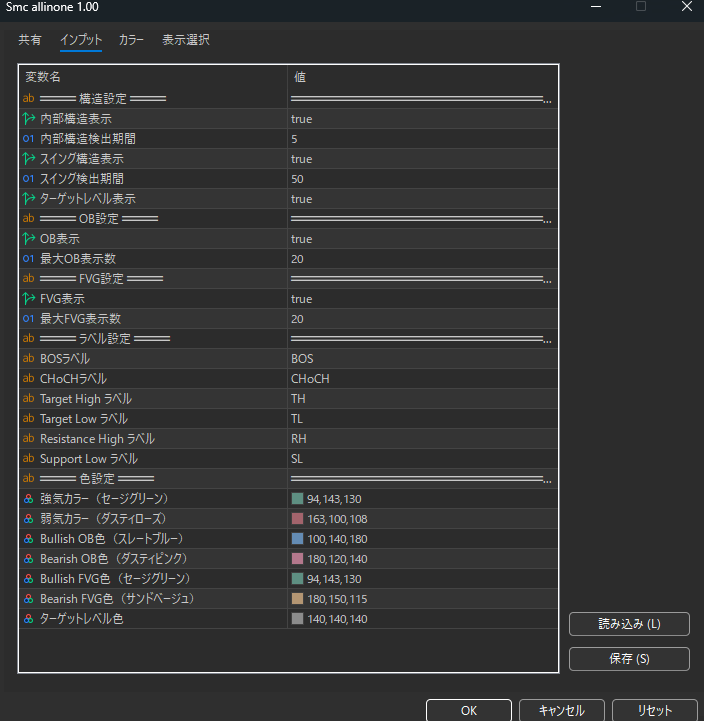This screenshot has height=721, width=704.
Task: Click the color icon beside Bearish FVG色
Action: coord(29,599)
